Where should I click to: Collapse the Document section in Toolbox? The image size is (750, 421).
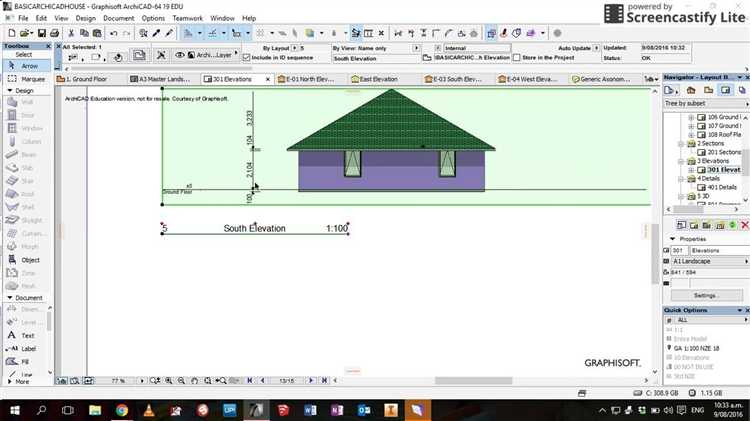[10, 298]
